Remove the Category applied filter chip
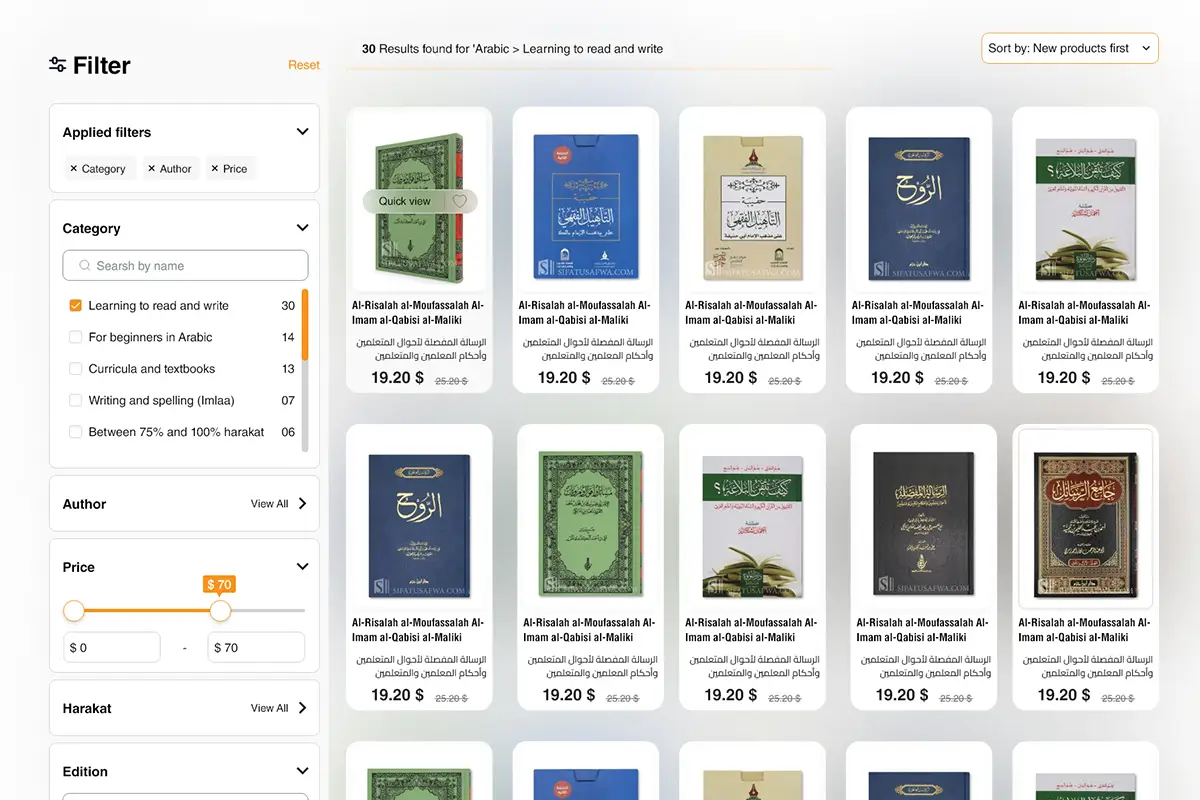Viewport: 1200px width, 800px height. point(74,169)
